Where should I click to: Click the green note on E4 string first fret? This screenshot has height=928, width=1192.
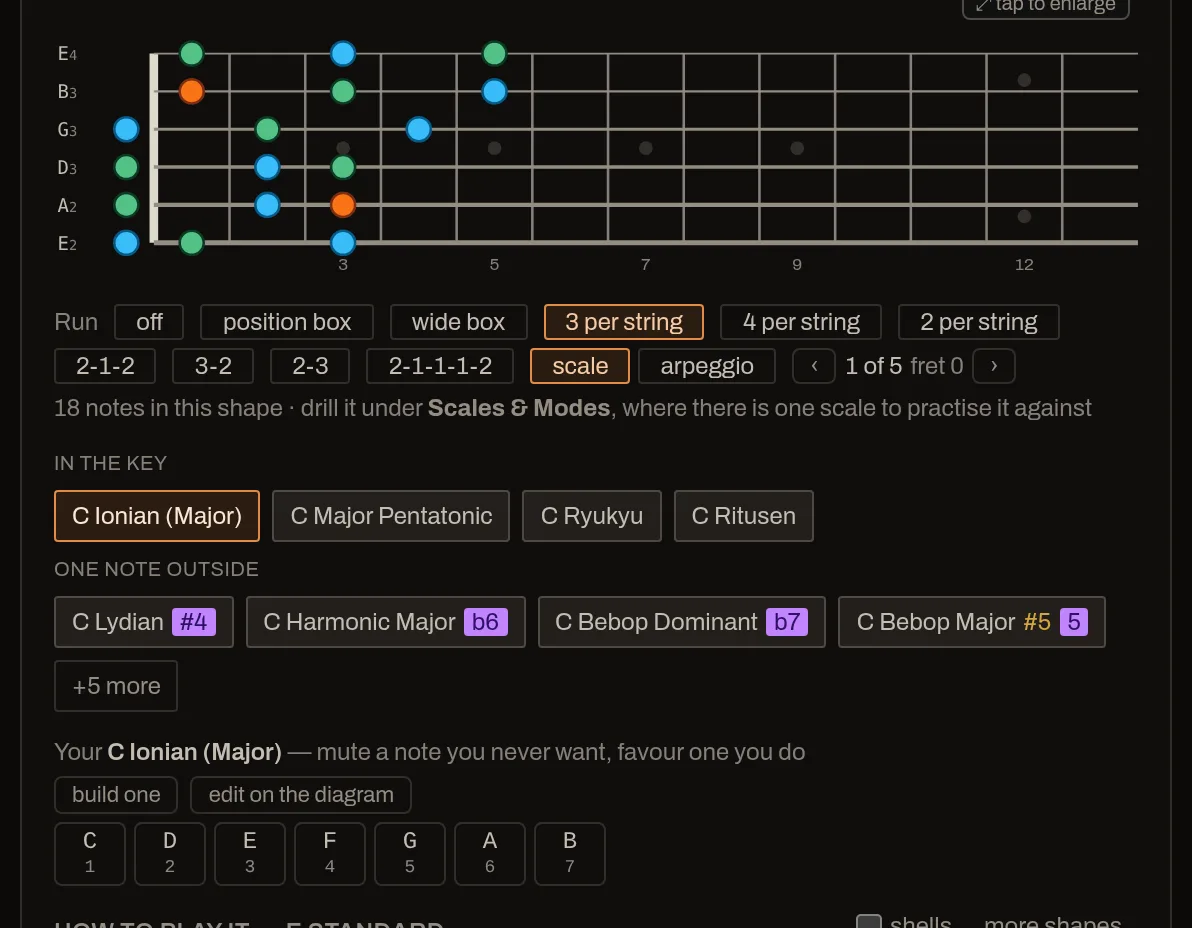tap(192, 53)
